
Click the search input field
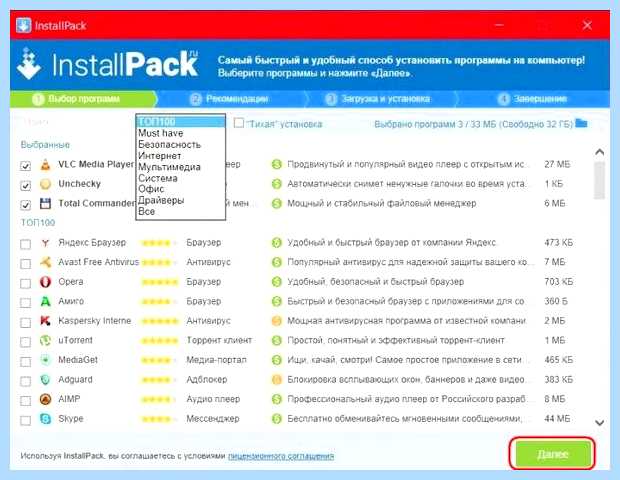click(x=75, y=122)
